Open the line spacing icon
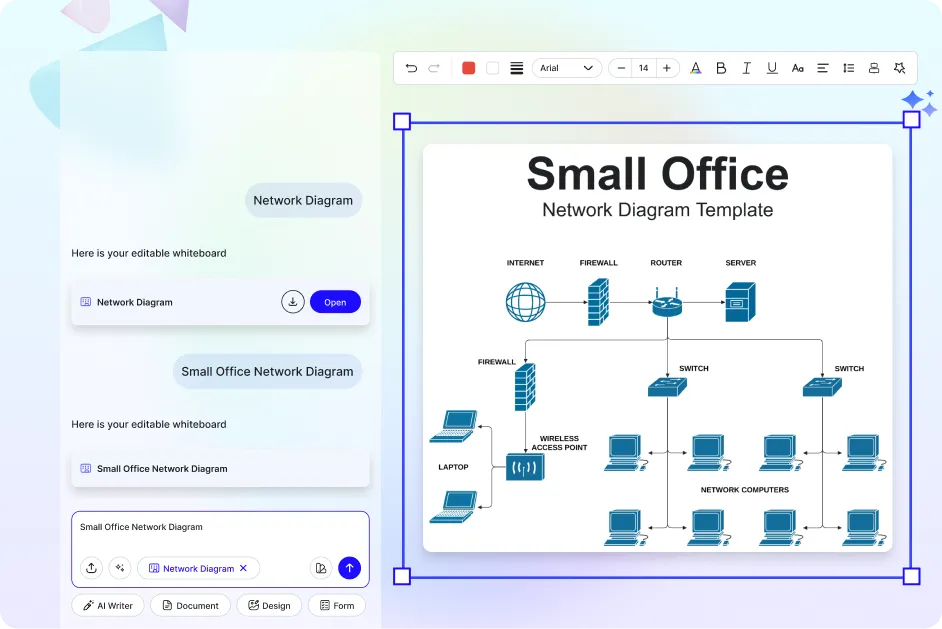The width and height of the screenshot is (942, 629). pos(849,68)
